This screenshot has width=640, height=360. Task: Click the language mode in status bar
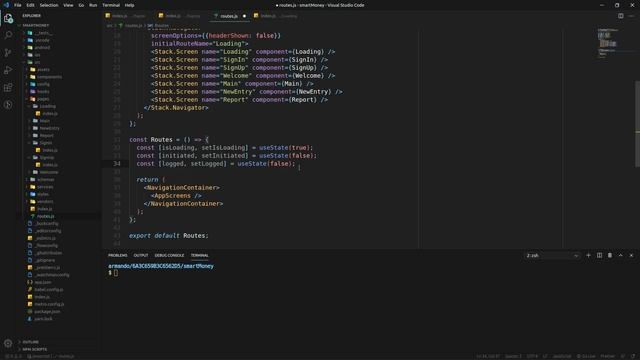coord(562,356)
